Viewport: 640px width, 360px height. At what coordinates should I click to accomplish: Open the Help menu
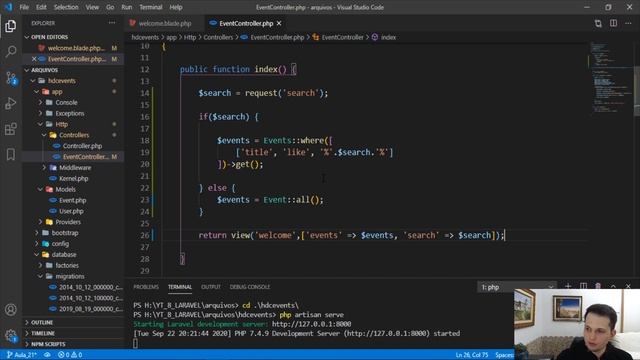point(176,7)
